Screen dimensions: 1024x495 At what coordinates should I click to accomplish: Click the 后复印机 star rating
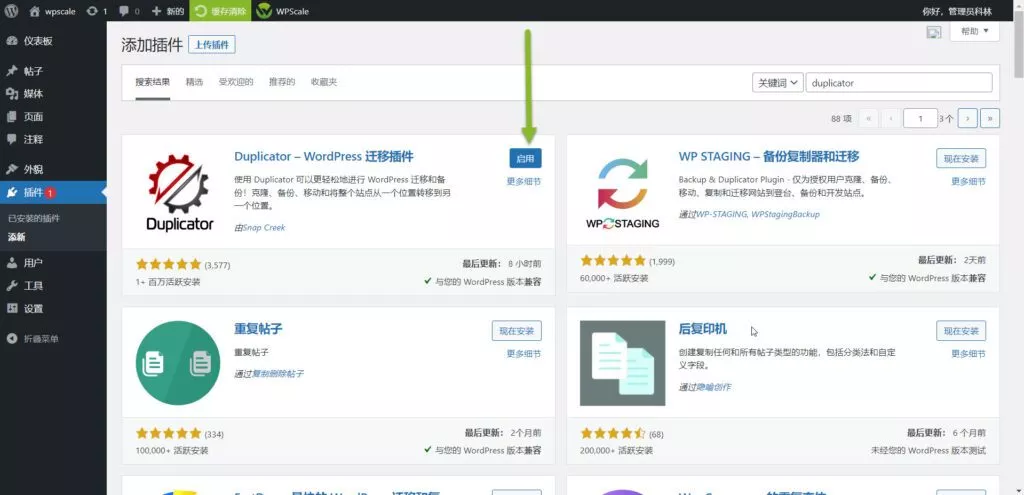tap(613, 434)
